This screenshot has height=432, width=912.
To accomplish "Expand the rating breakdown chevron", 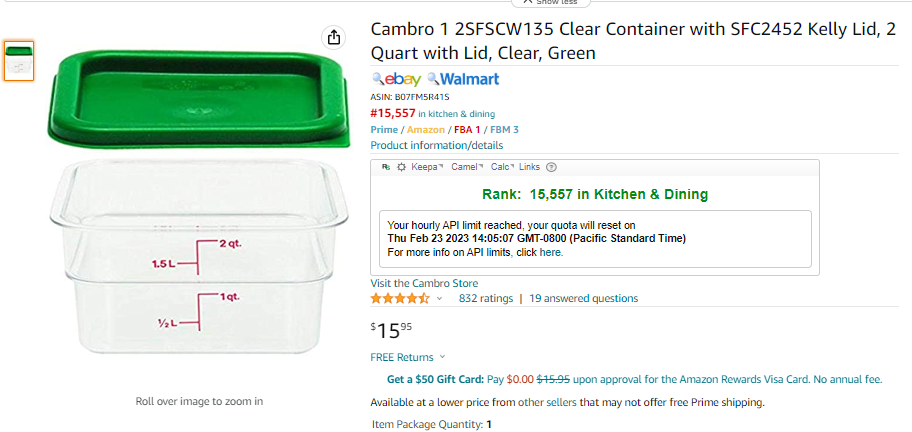I will tap(439, 299).
